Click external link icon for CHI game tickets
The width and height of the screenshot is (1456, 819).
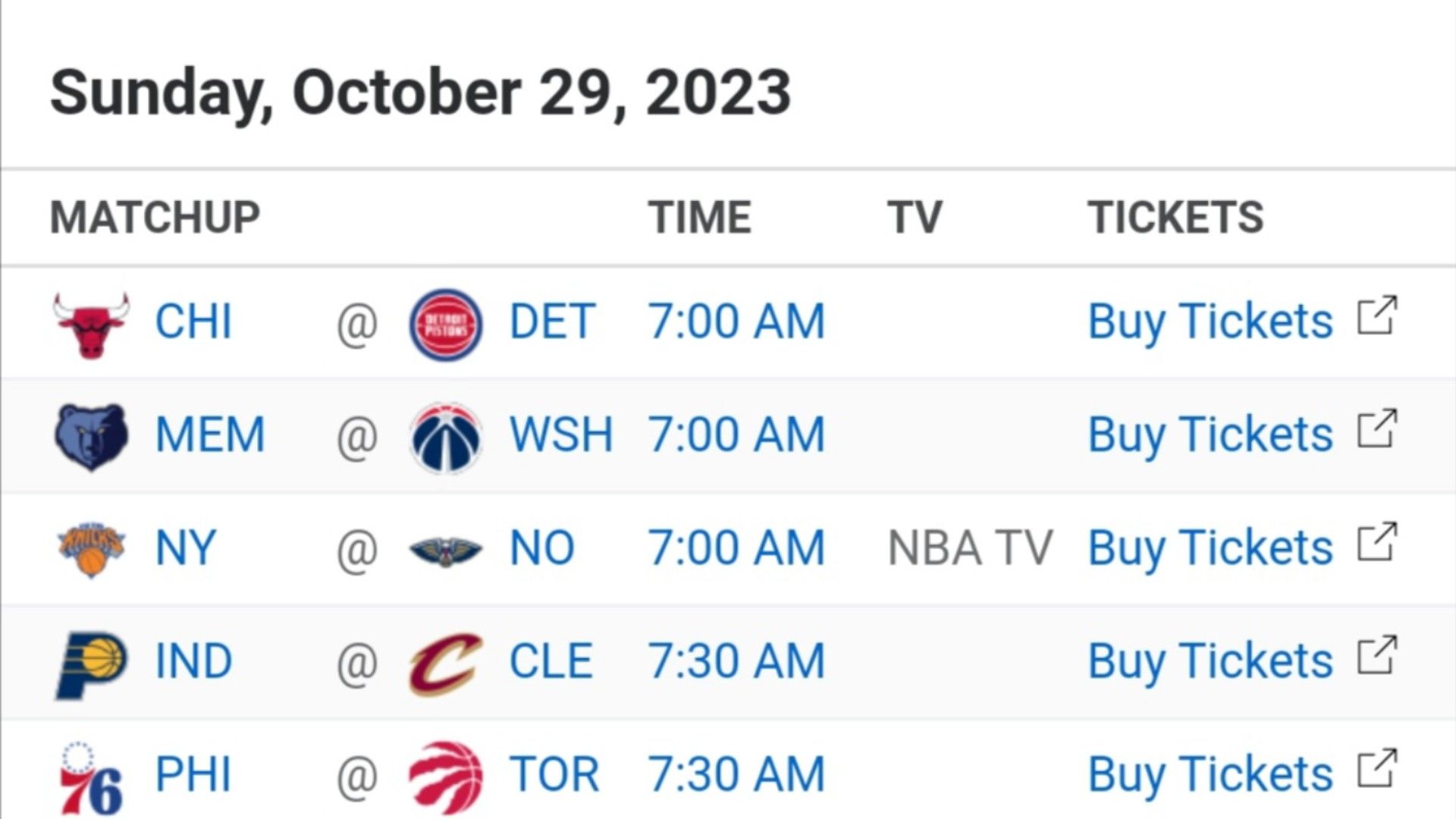pyautogui.click(x=1376, y=315)
